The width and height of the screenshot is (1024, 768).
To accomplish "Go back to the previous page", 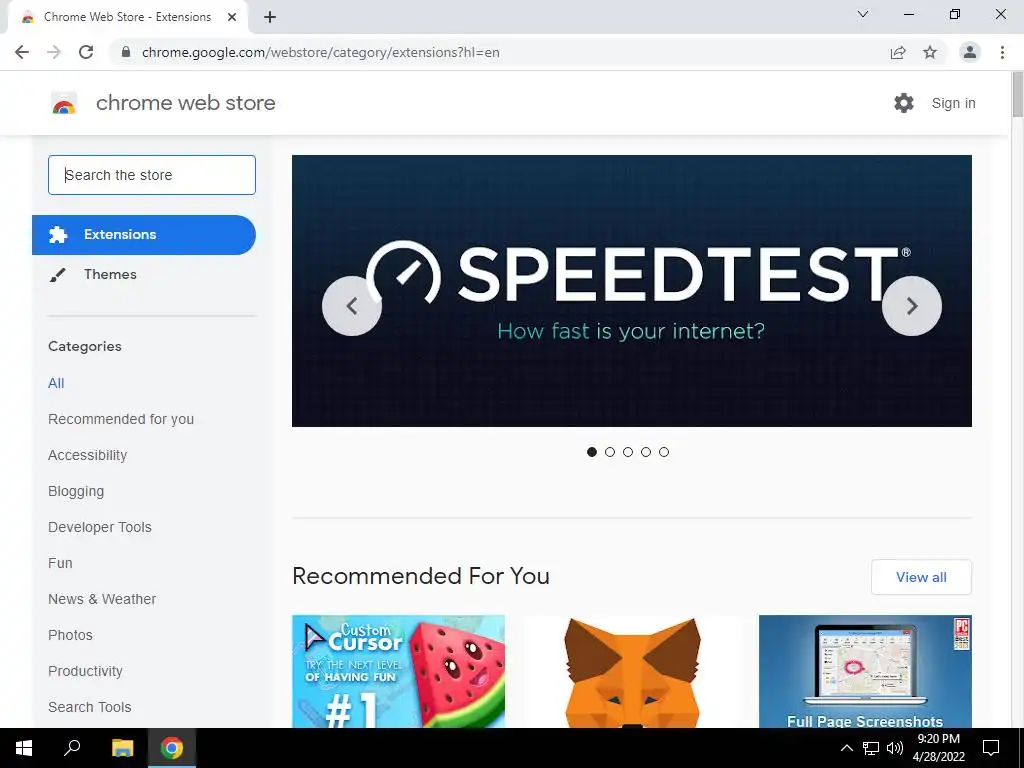I will click(22, 52).
